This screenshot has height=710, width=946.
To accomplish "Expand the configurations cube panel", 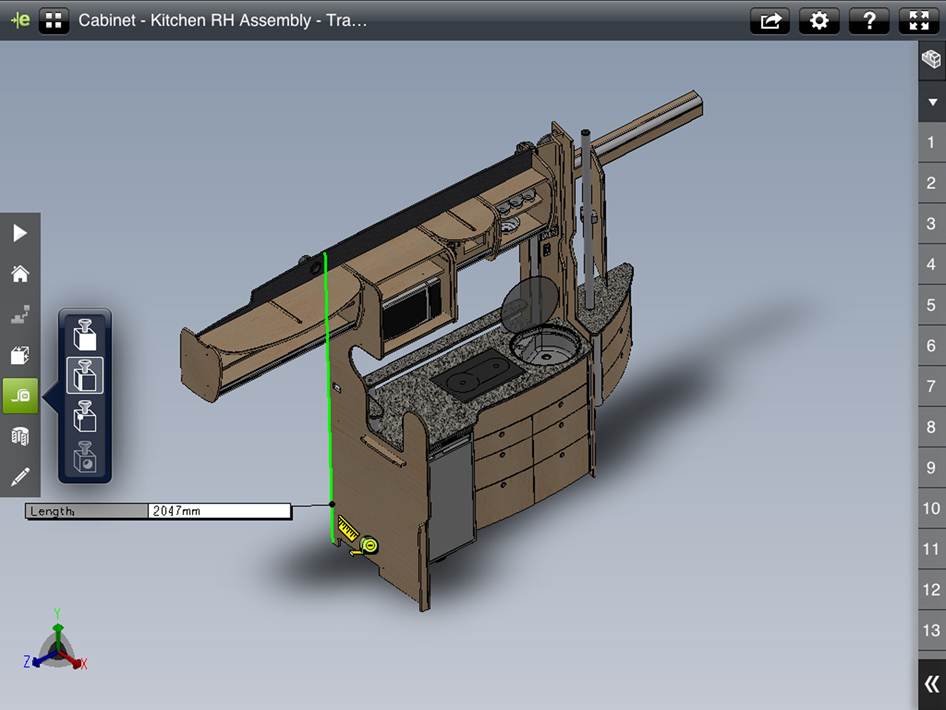I will [931, 60].
